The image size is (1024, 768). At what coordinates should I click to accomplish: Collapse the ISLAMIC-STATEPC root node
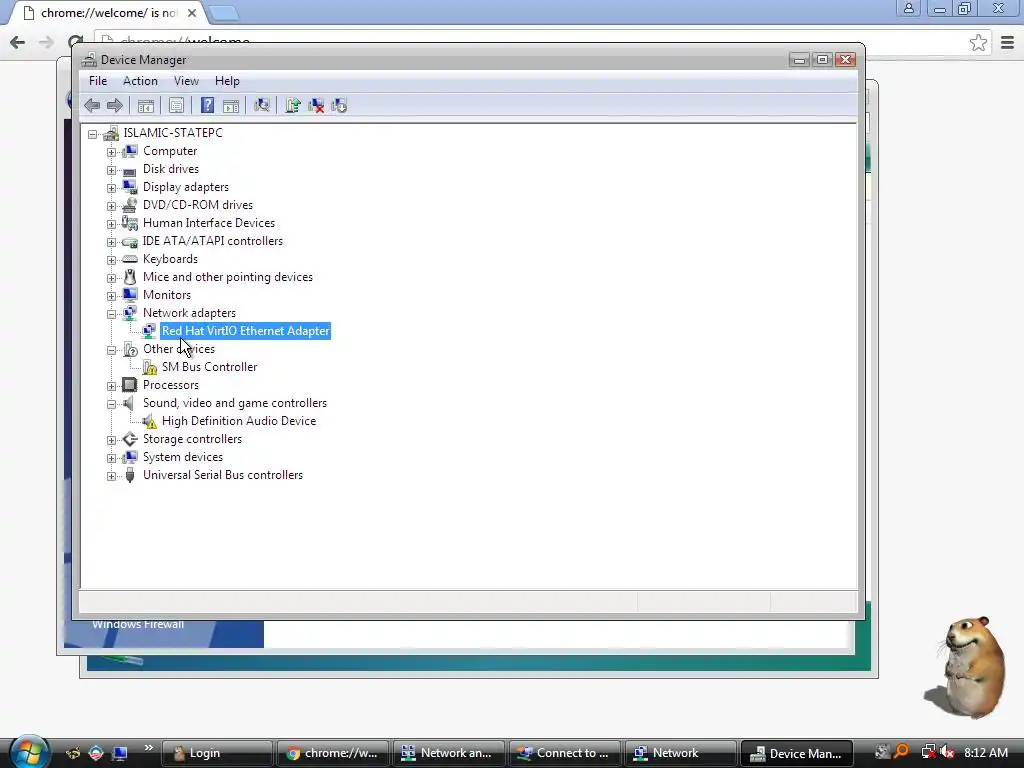pyautogui.click(x=93, y=134)
